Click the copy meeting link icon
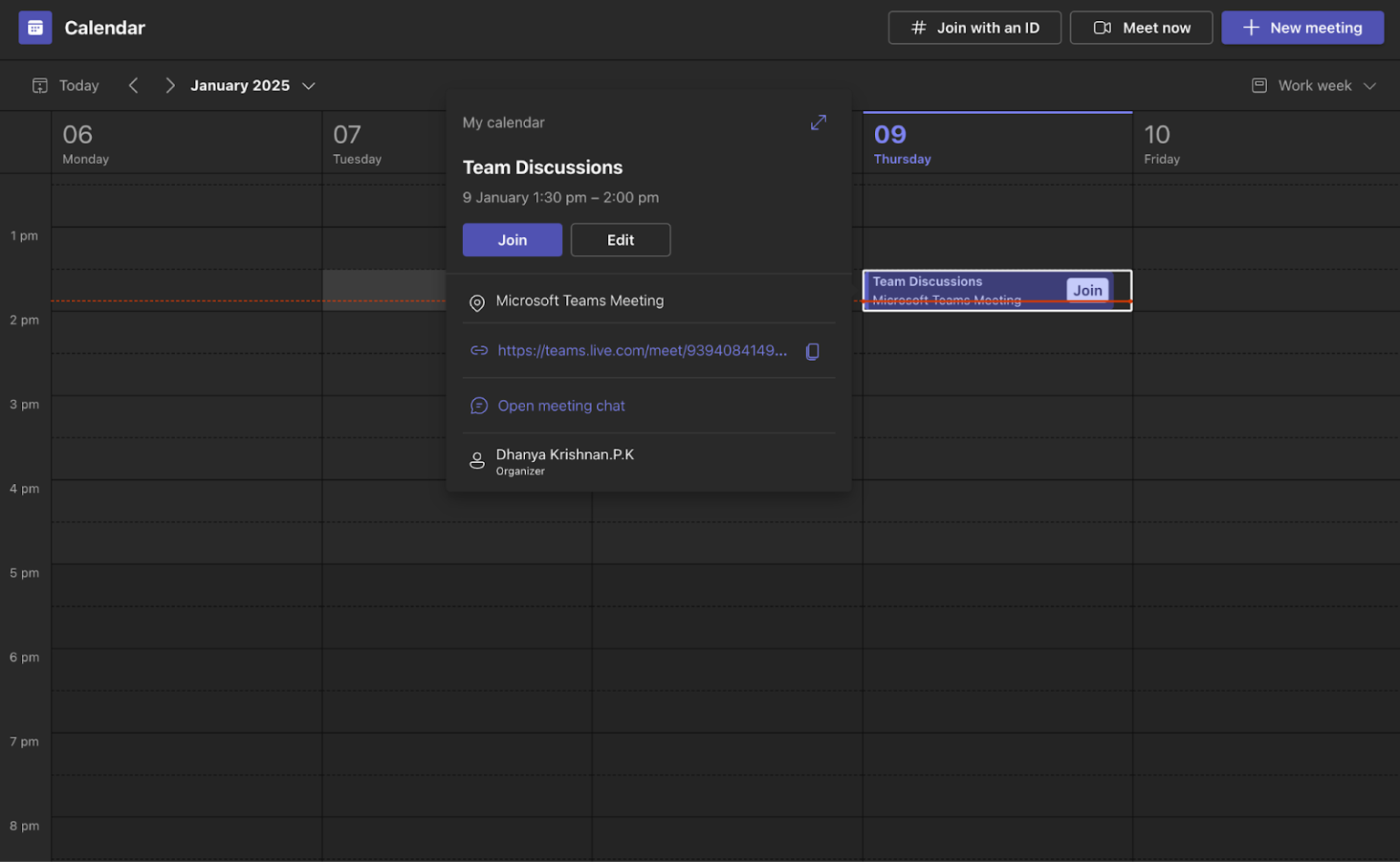Viewport: 1400px width, 862px height. tap(812, 351)
